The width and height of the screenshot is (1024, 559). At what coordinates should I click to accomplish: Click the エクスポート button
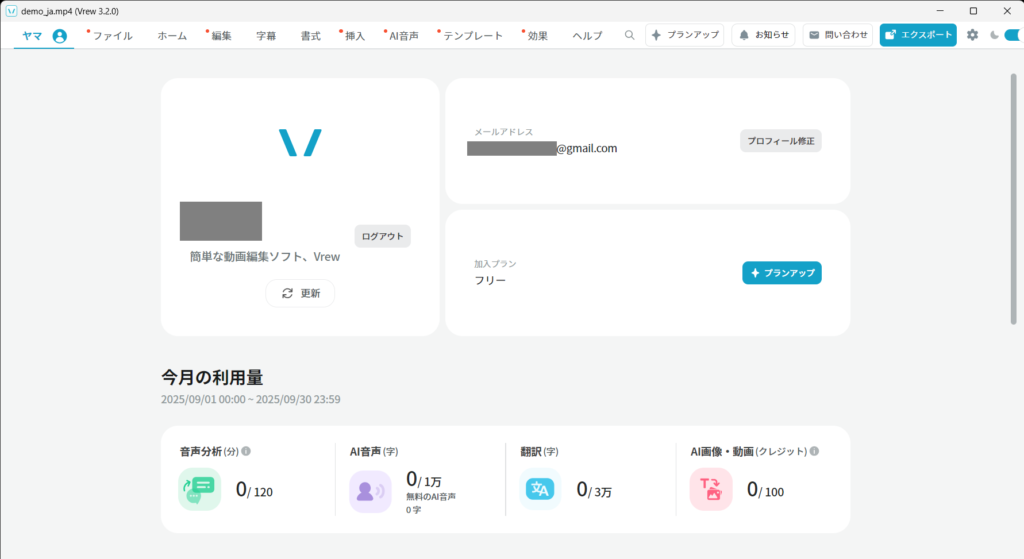[x=917, y=35]
